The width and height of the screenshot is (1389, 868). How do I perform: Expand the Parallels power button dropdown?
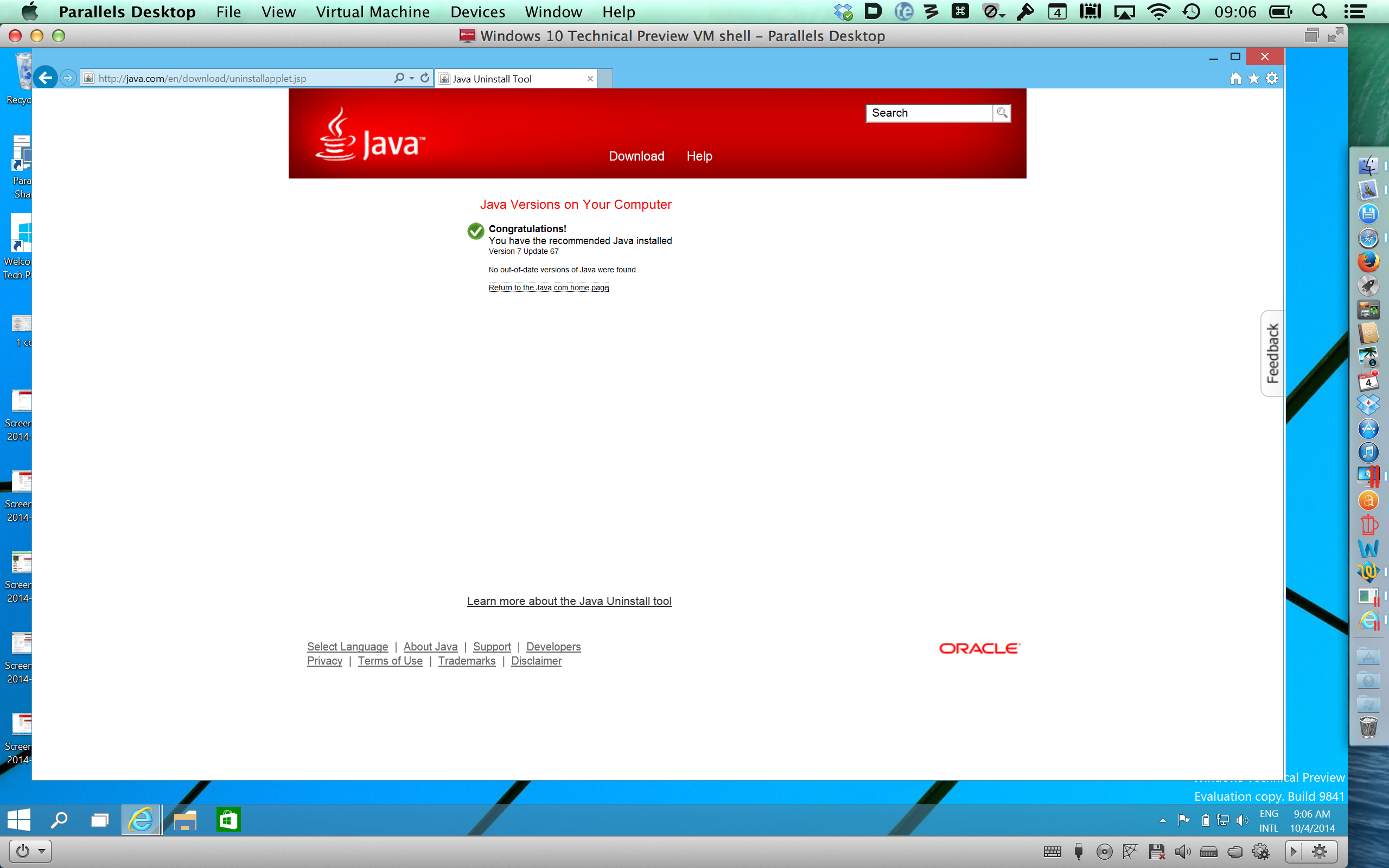(42, 851)
